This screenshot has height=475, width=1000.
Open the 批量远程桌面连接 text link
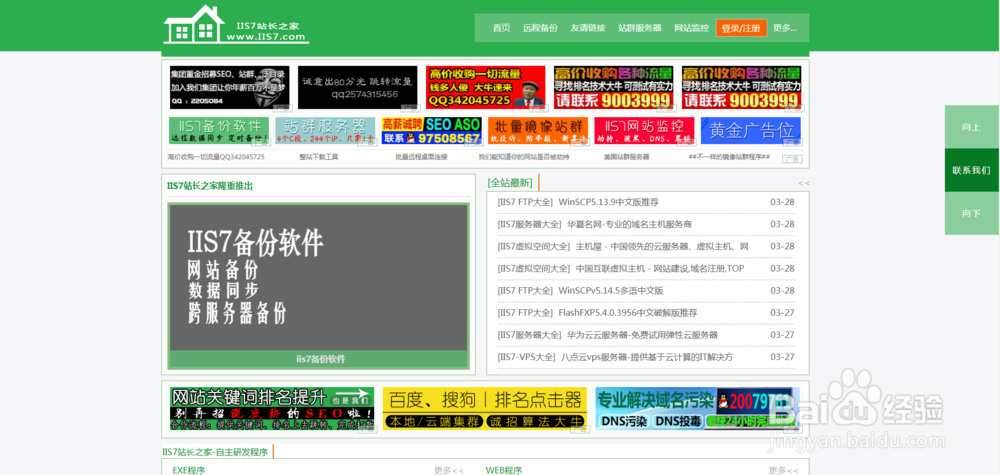coord(421,157)
